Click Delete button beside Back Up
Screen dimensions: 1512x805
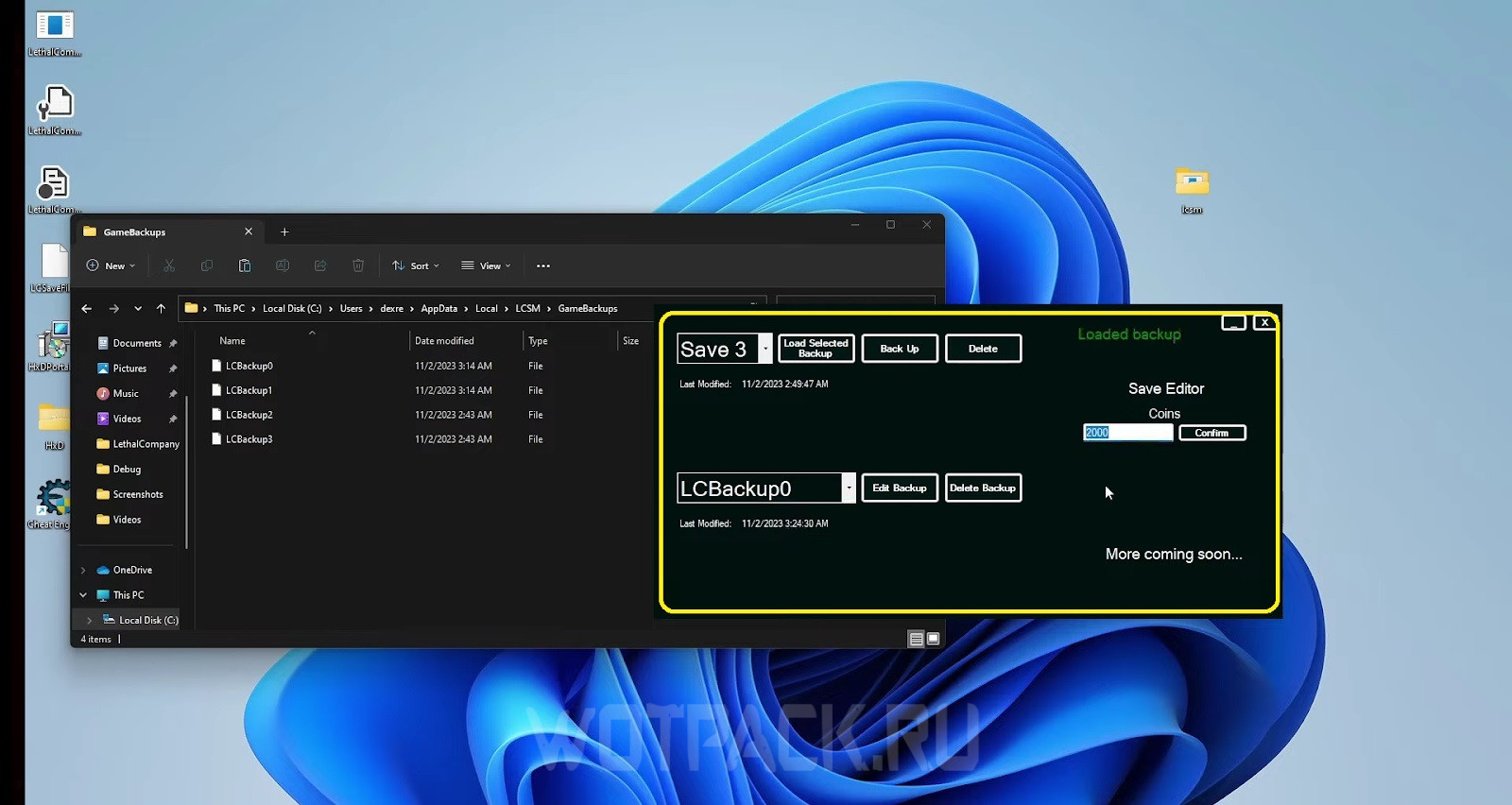pos(983,349)
